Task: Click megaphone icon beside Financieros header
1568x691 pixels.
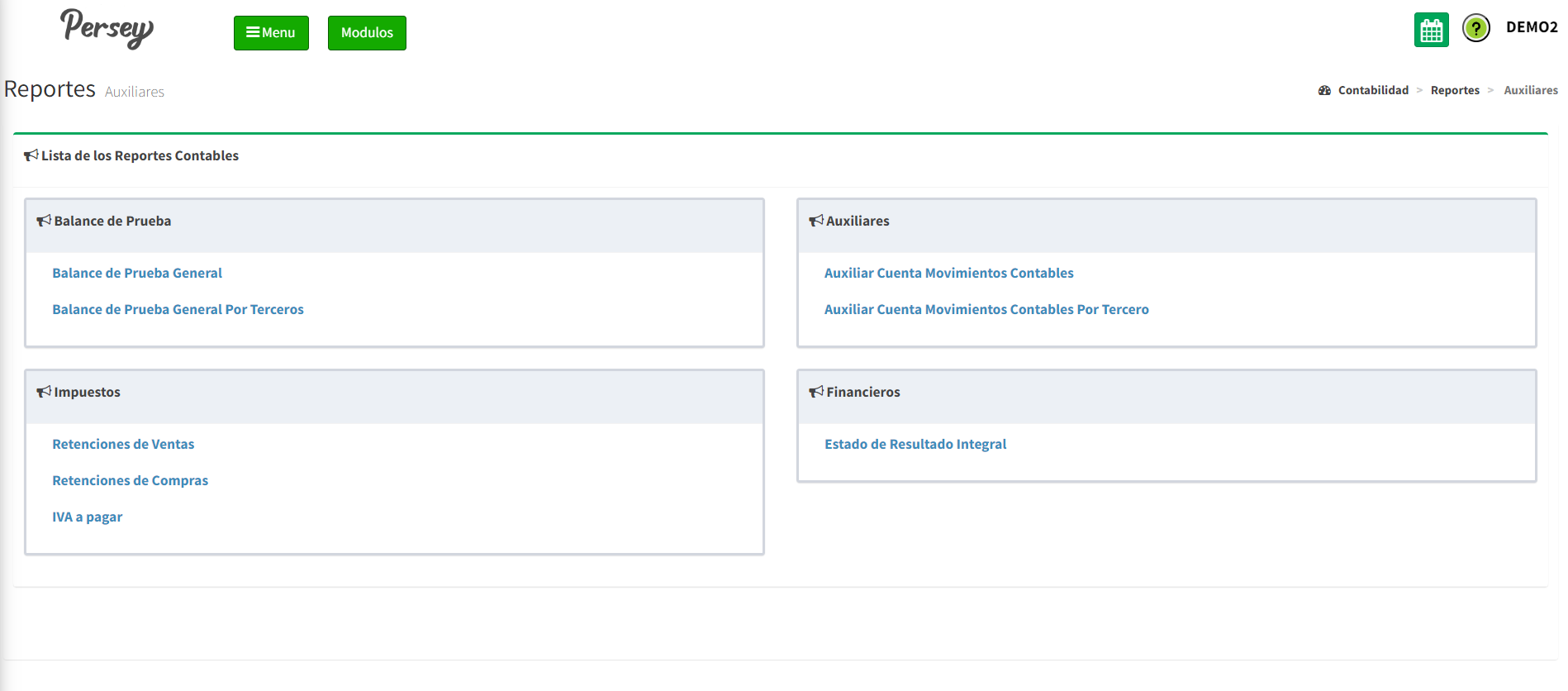Action: tap(815, 392)
